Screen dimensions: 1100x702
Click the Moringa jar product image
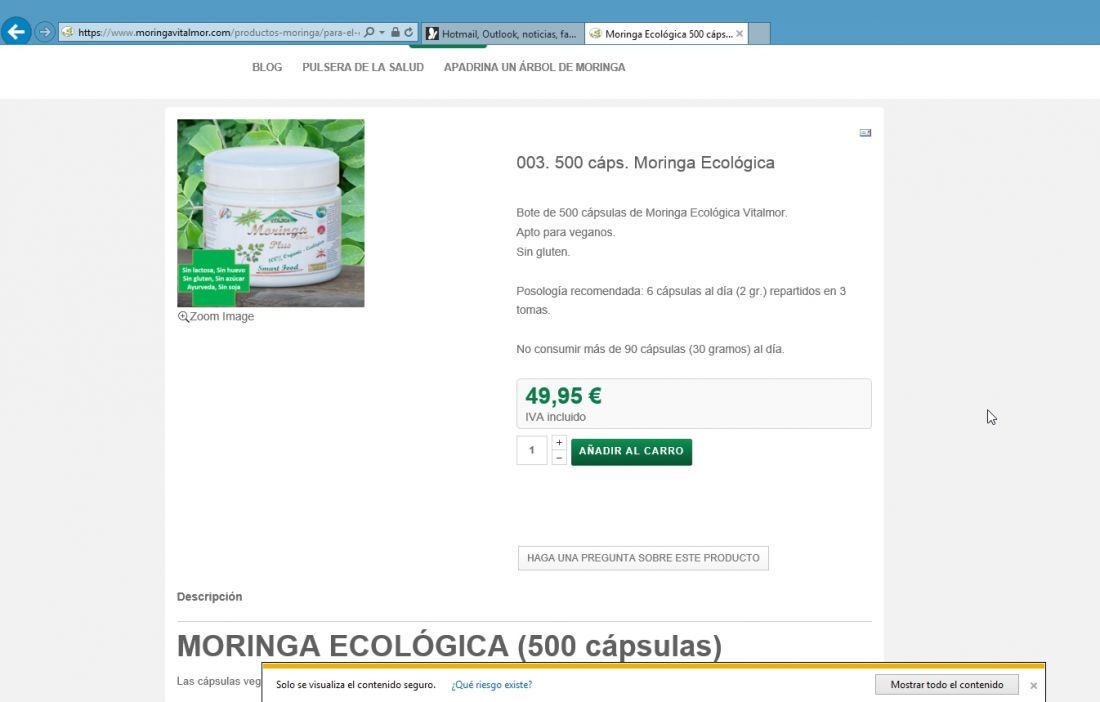[x=271, y=213]
